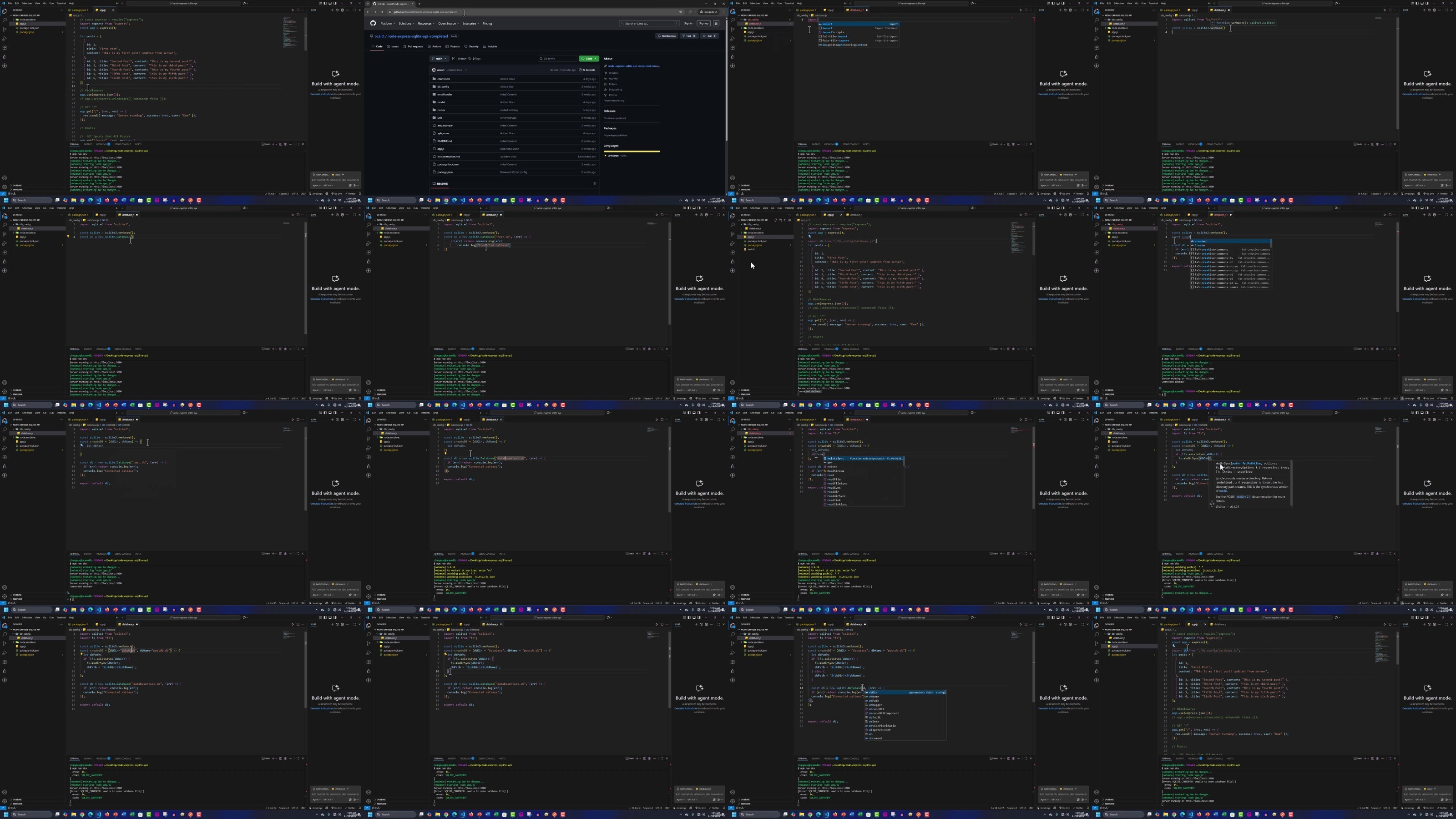Open .env.example in GitHub file list
Screen dimensions: 1456x819
445,126
